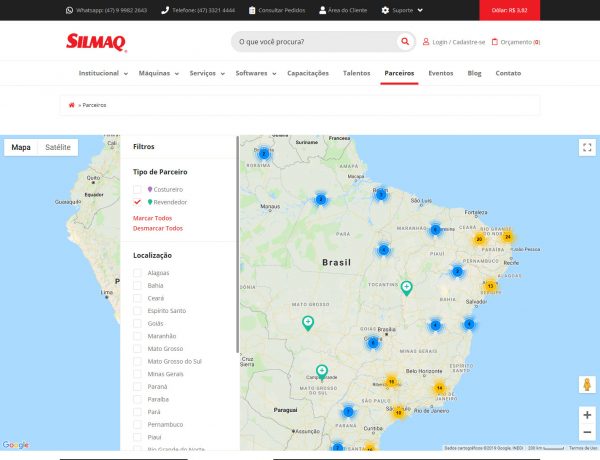Check the Bahia location filter

point(138,285)
